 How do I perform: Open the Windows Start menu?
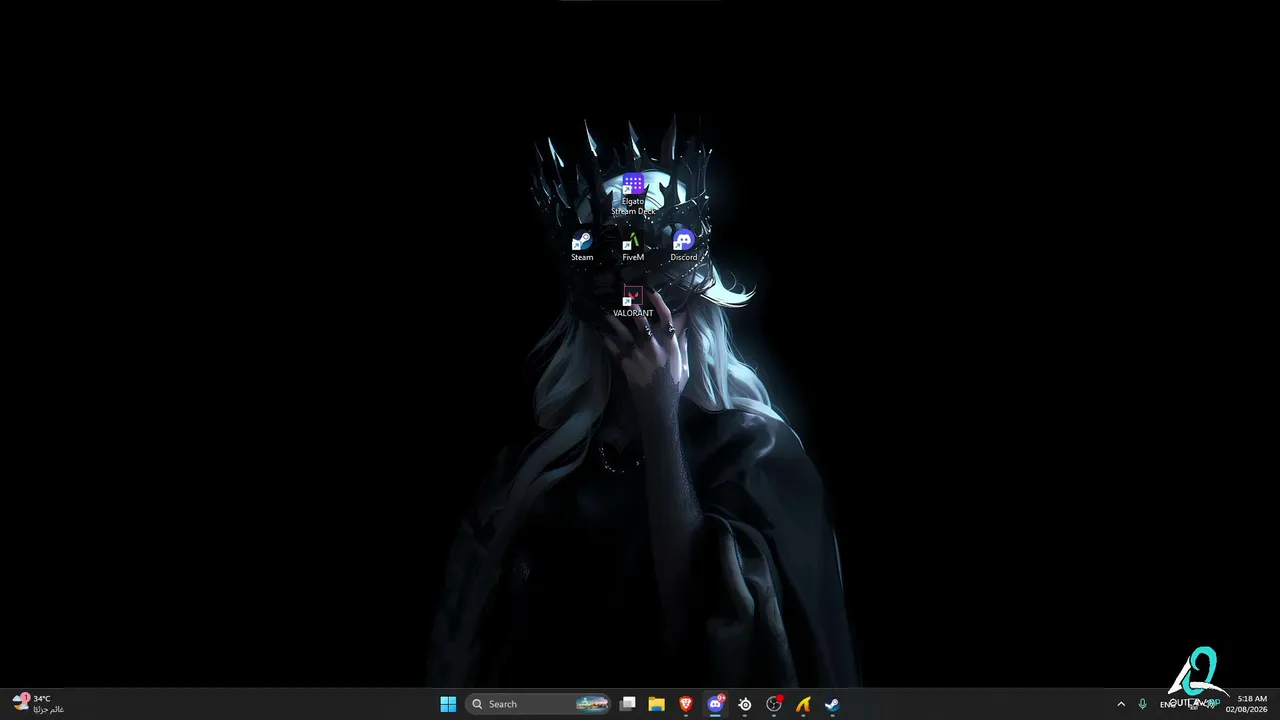(448, 704)
